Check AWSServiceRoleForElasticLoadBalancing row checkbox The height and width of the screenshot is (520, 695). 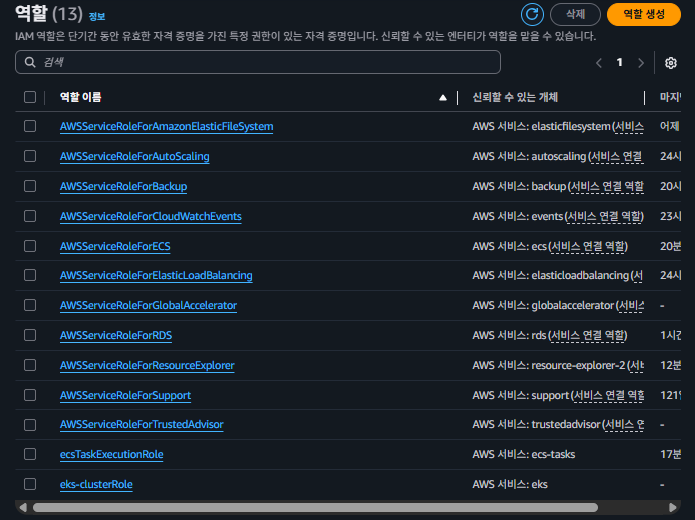(x=30, y=275)
